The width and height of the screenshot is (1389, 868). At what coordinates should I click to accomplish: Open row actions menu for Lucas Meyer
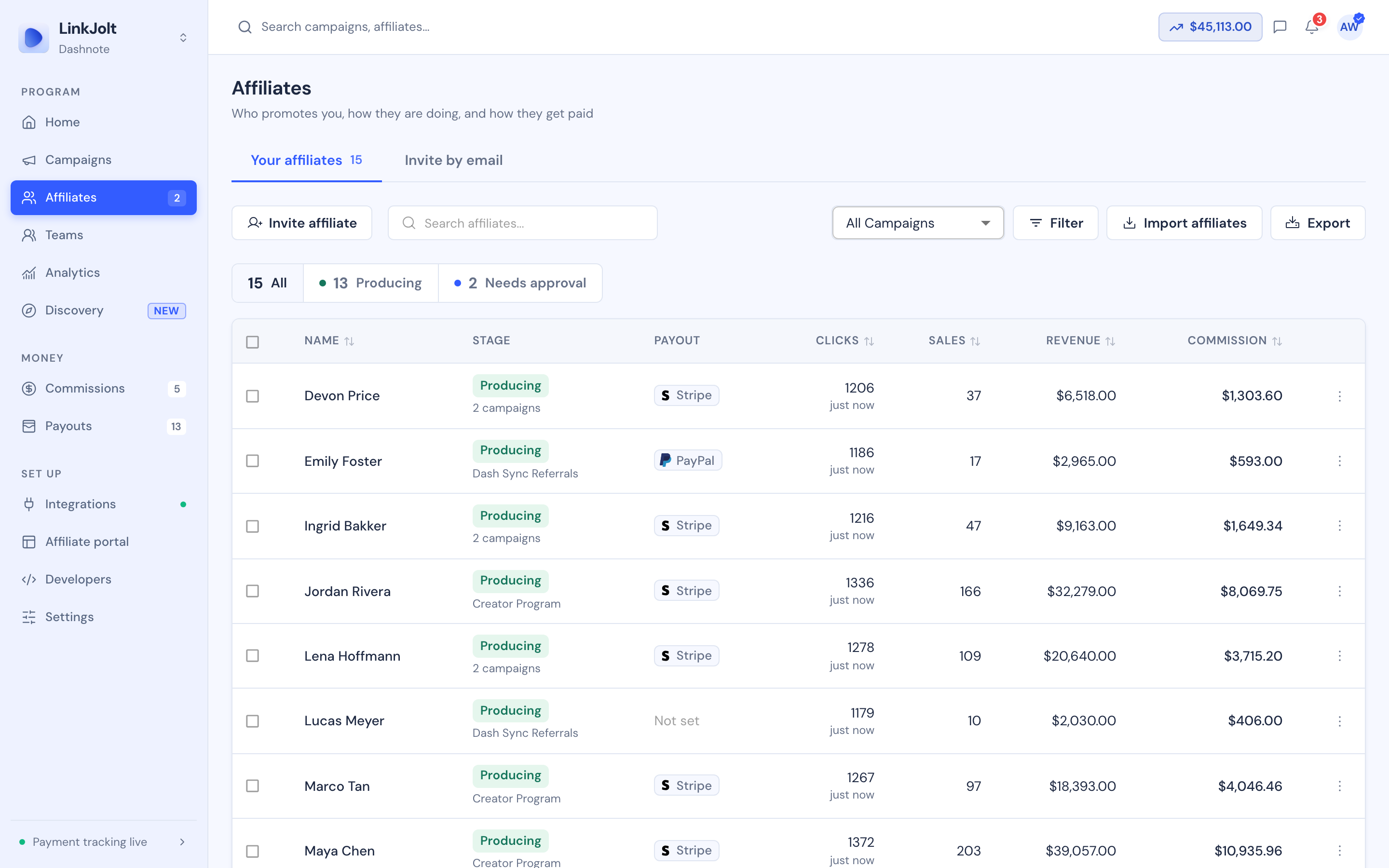pos(1340,721)
